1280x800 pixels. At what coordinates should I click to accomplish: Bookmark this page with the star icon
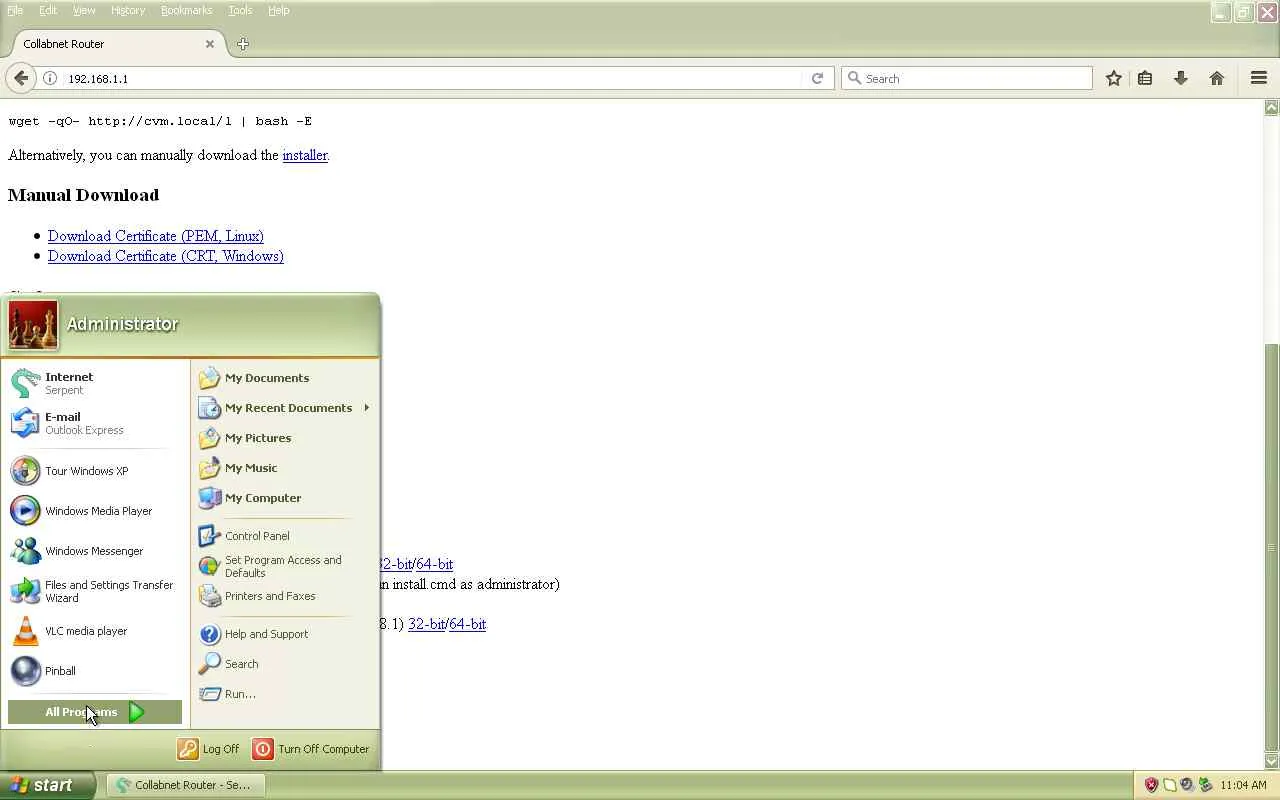click(x=1113, y=78)
